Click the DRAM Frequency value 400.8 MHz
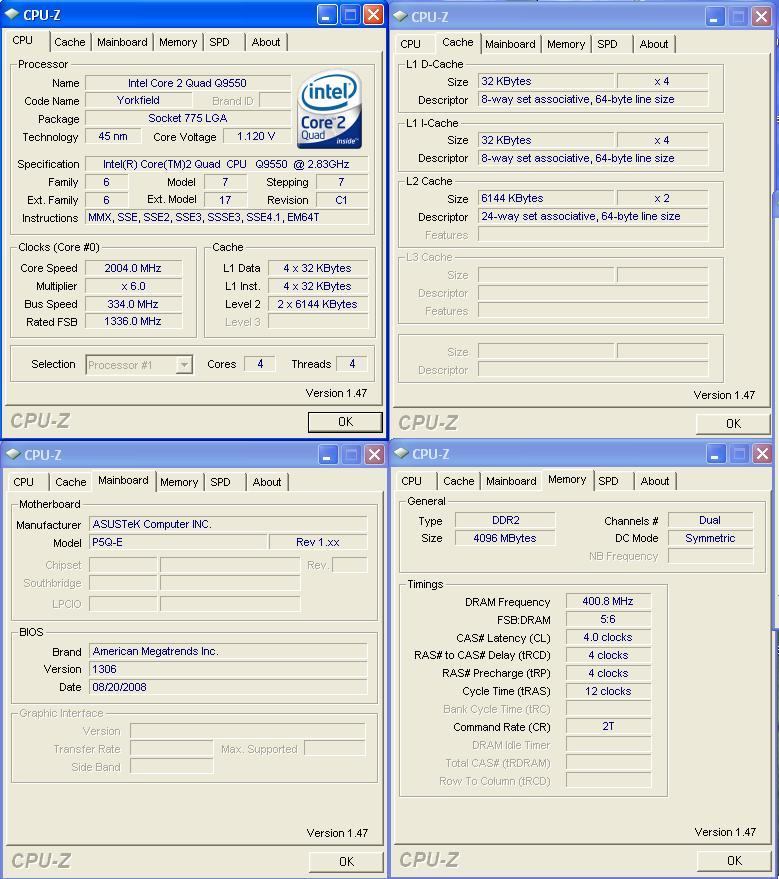The image size is (779, 879). (x=608, y=601)
